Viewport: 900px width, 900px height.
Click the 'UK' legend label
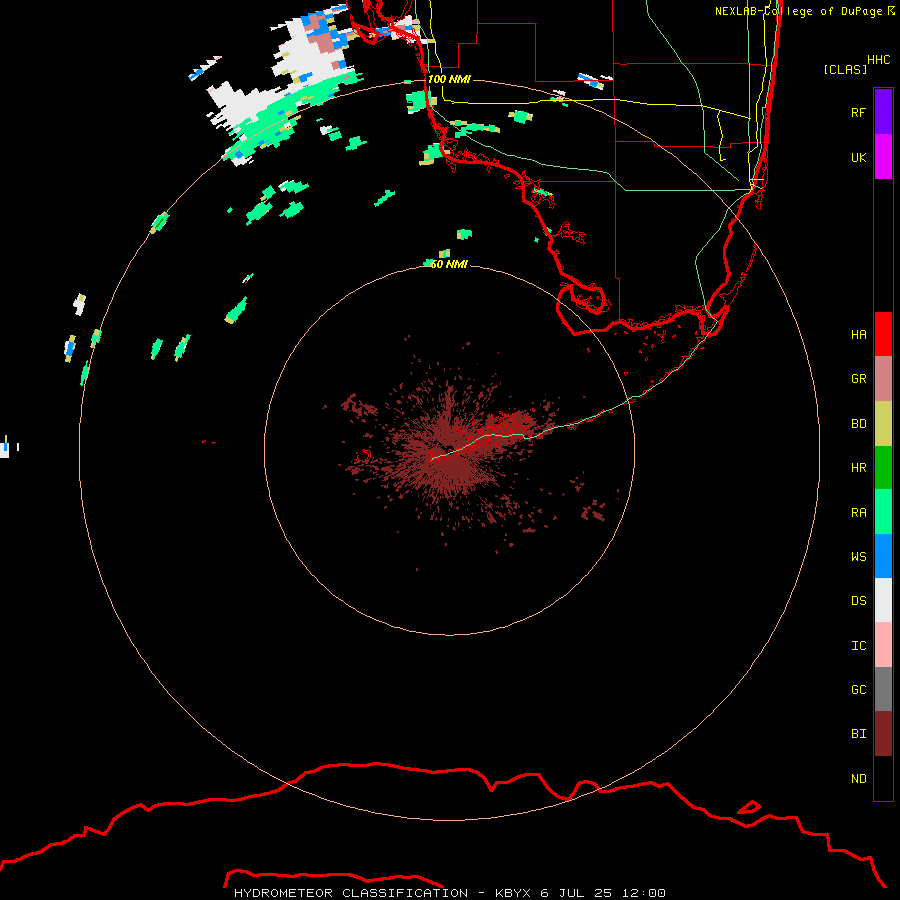[x=858, y=157]
